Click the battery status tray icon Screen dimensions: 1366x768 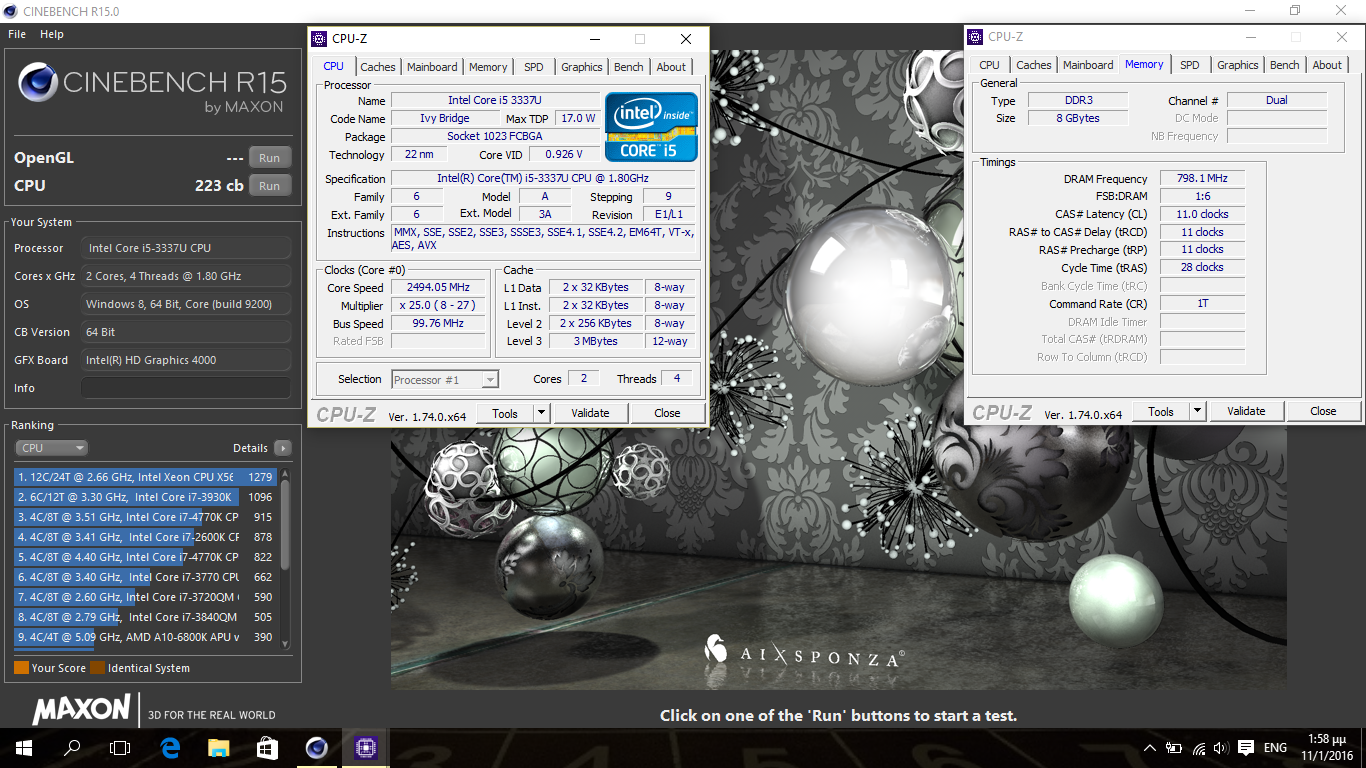coord(1174,748)
